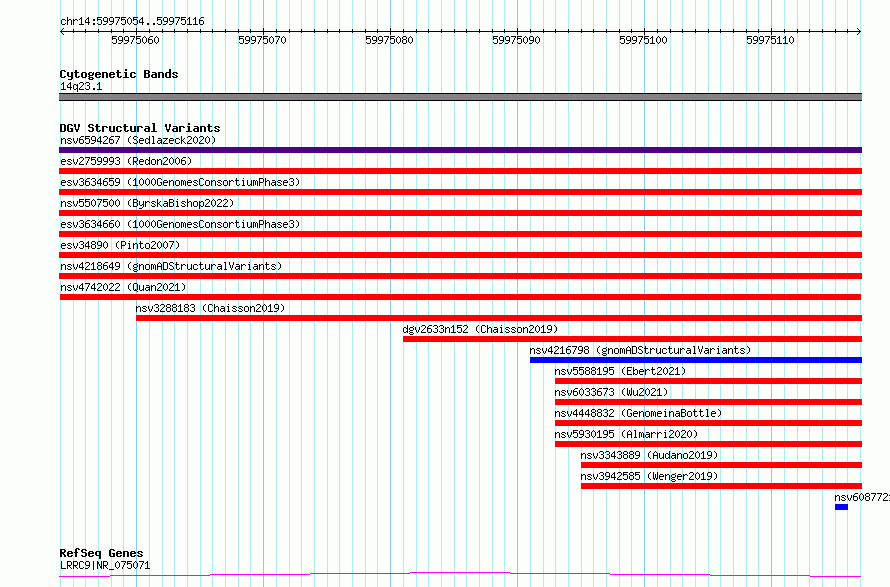This screenshot has height=587, width=890.
Task: Click nsv5588195 (Ebert2021) label
Action: tap(620, 371)
